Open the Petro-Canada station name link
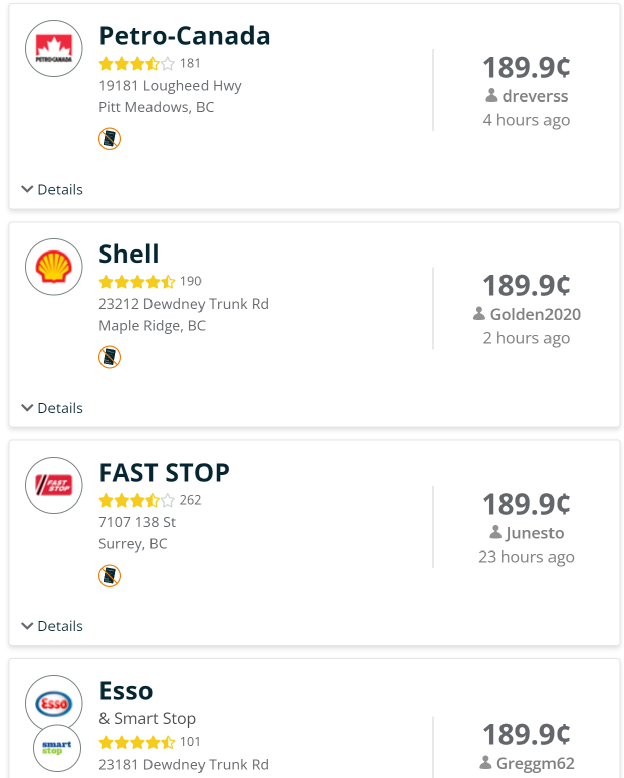Viewport: 624px width, 778px height. coord(184,36)
